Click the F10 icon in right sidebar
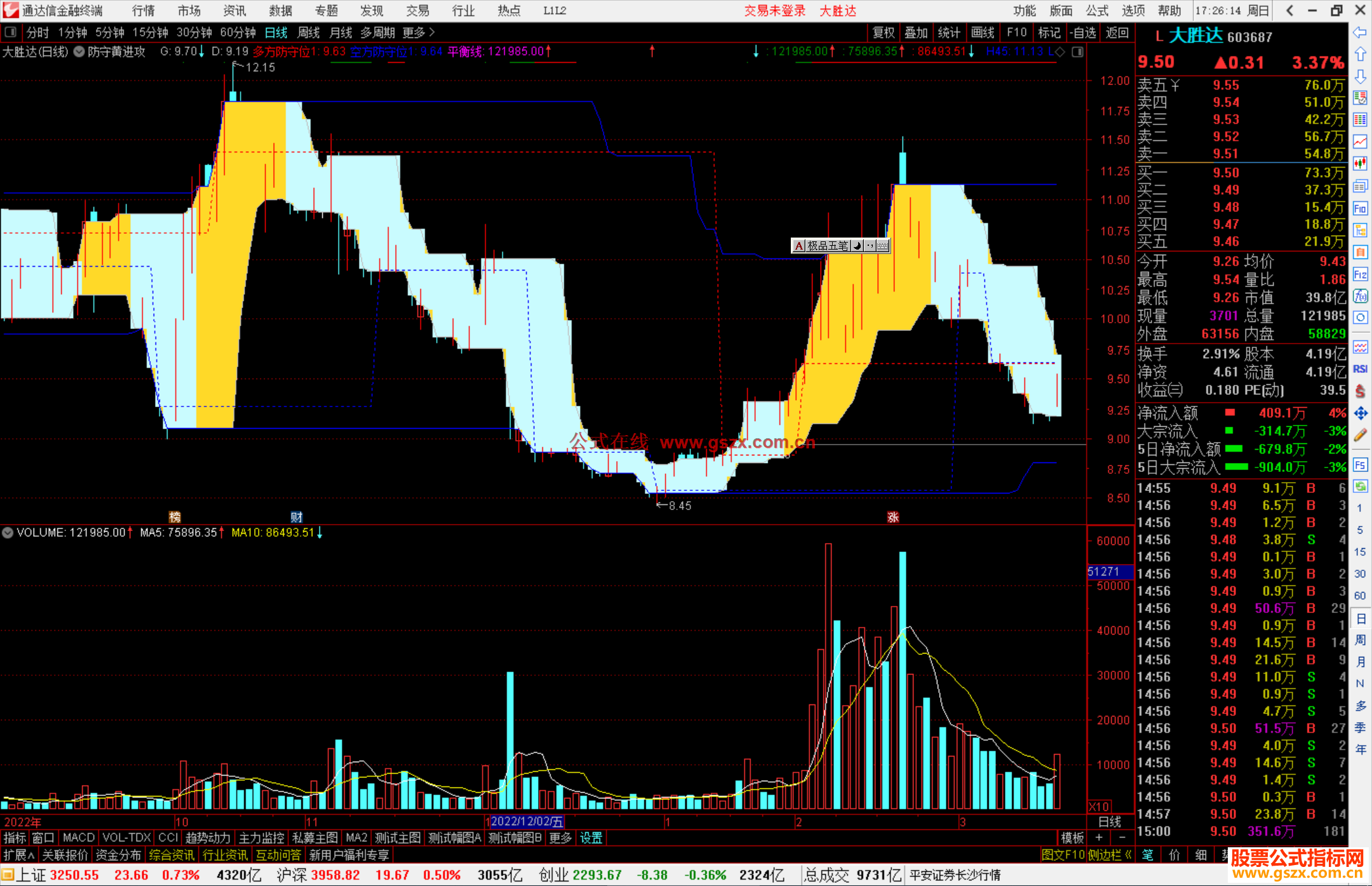 1360,208
